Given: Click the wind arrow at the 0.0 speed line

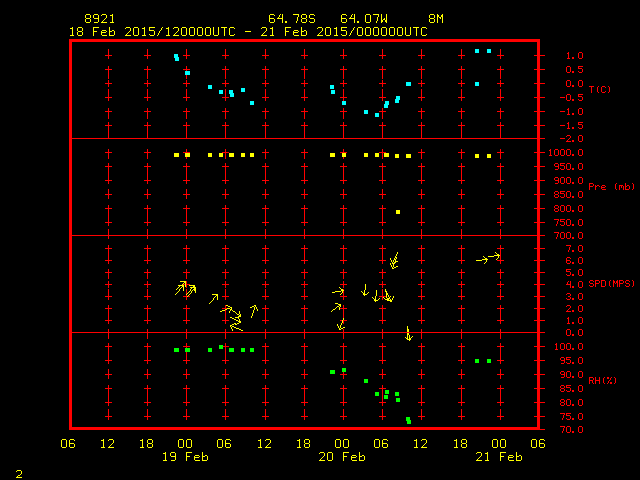Looking at the screenshot, I should click(x=408, y=333).
